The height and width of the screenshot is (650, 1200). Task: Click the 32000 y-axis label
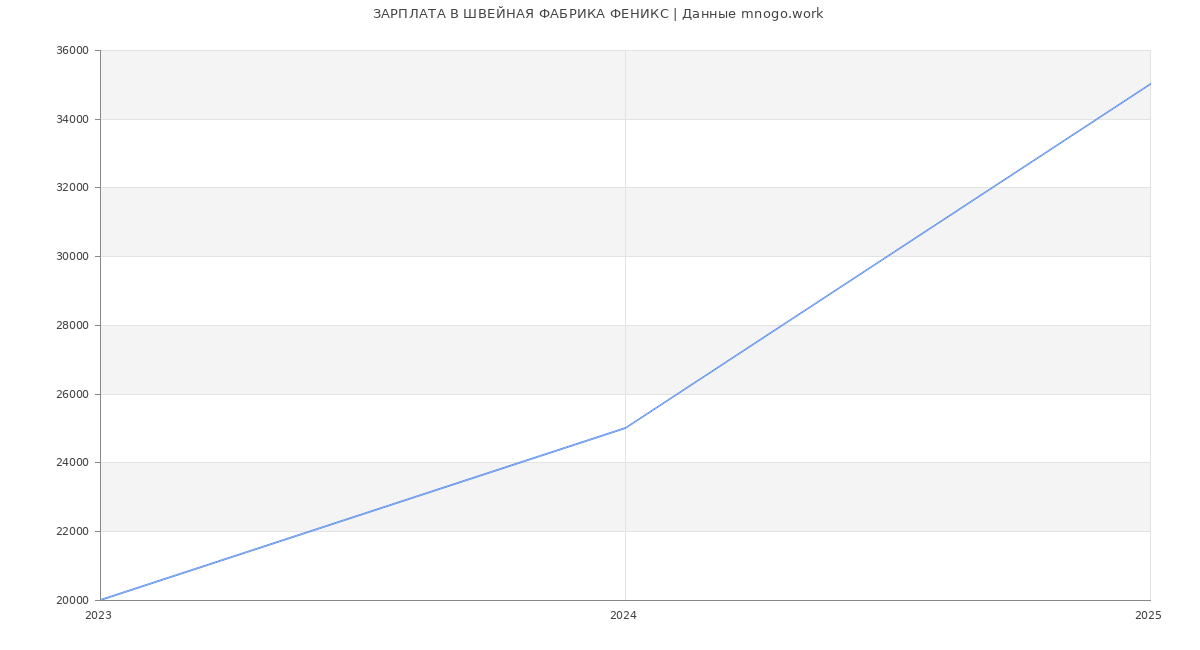click(73, 188)
